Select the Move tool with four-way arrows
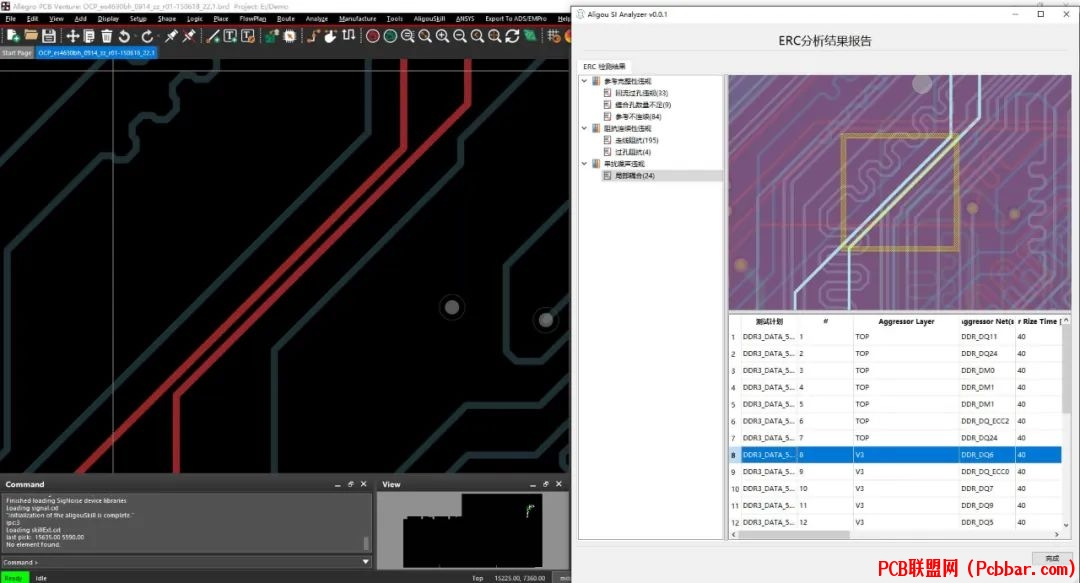 72,36
